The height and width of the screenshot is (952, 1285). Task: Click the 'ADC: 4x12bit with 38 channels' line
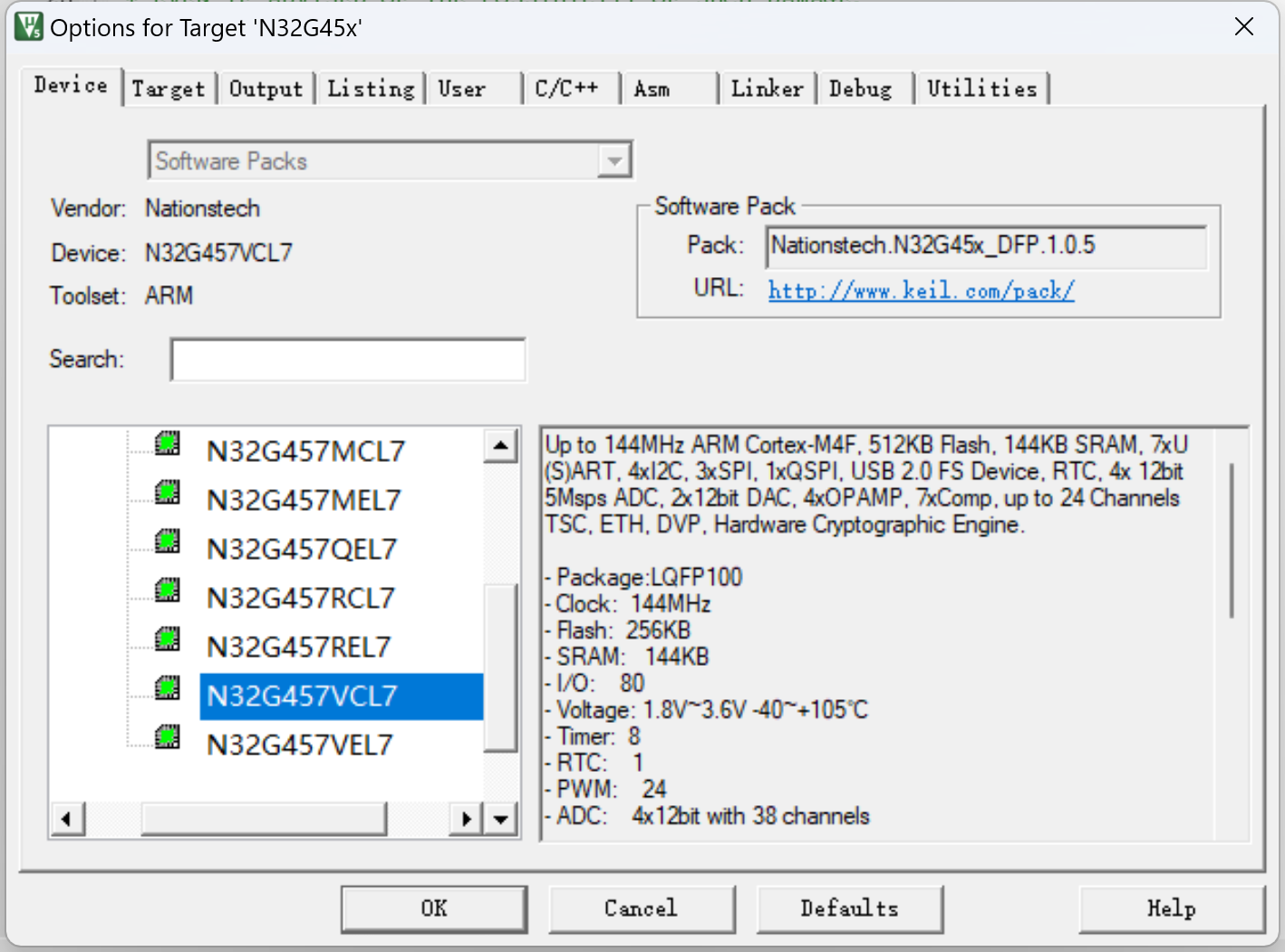point(707,816)
